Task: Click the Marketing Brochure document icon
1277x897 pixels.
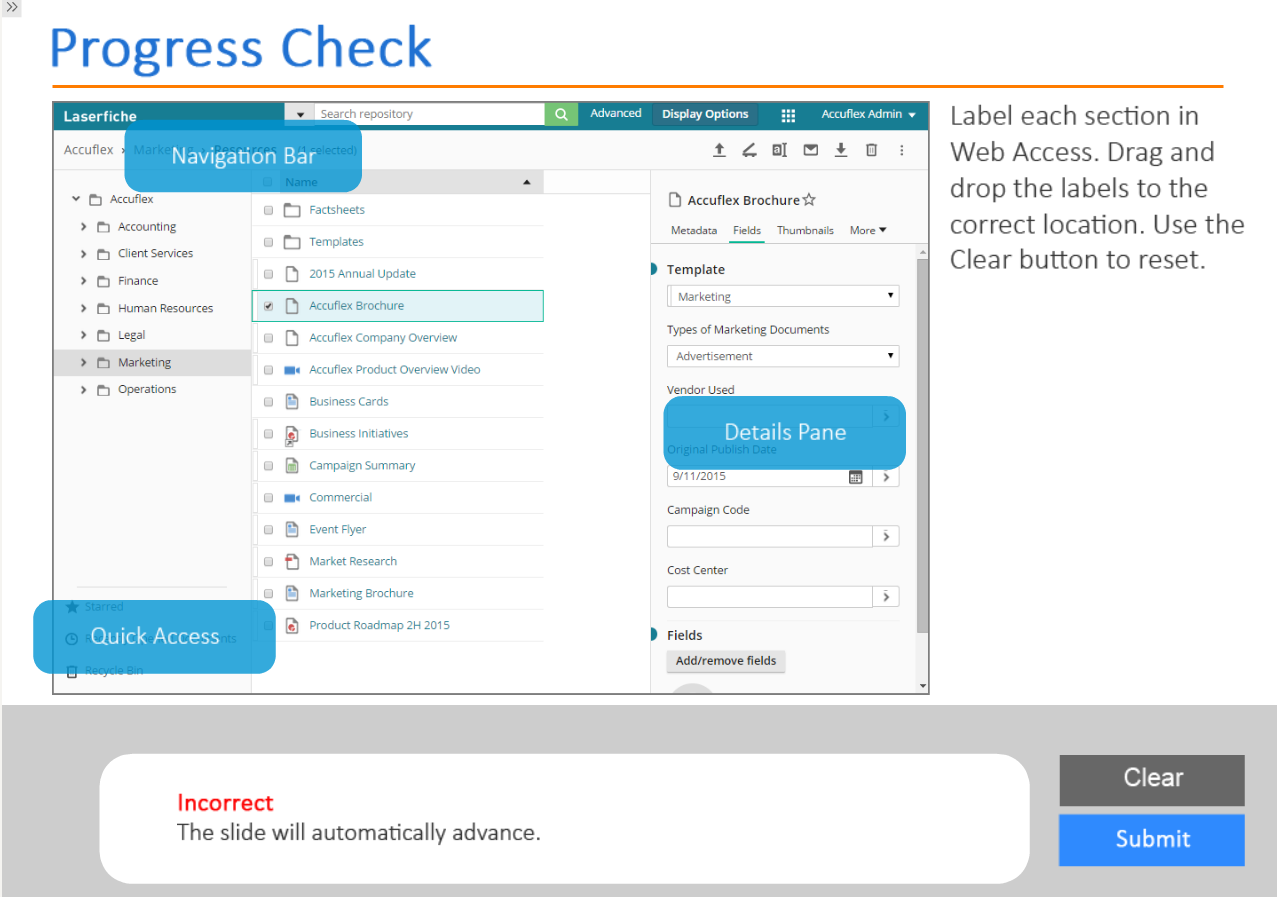Action: 292,594
